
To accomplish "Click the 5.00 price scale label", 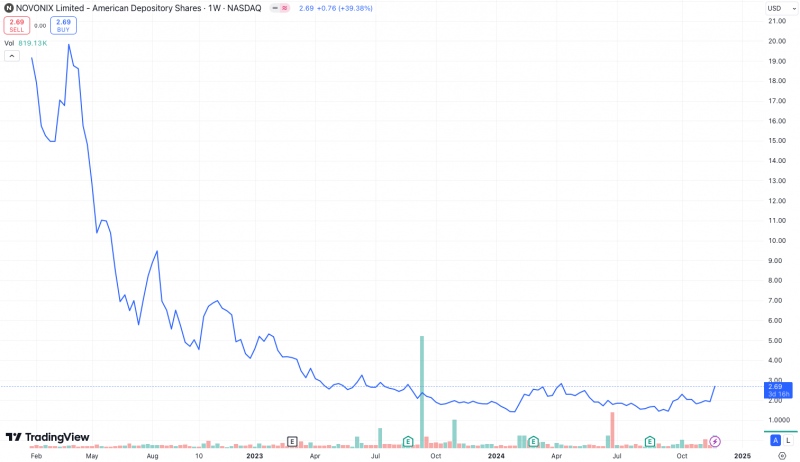I will click(x=775, y=340).
